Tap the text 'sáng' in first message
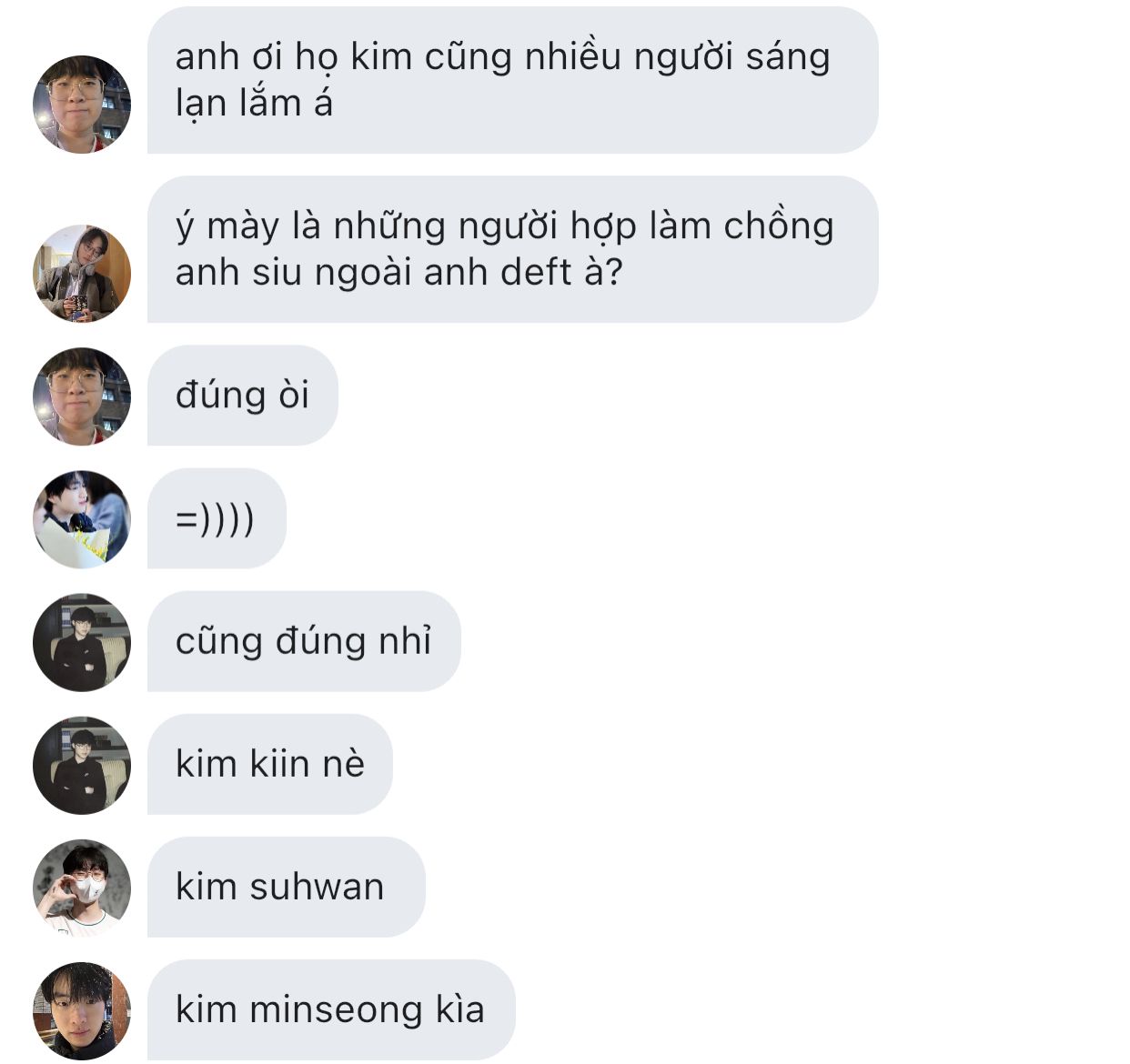Viewport: 1130px width, 1064px height. 788,58
